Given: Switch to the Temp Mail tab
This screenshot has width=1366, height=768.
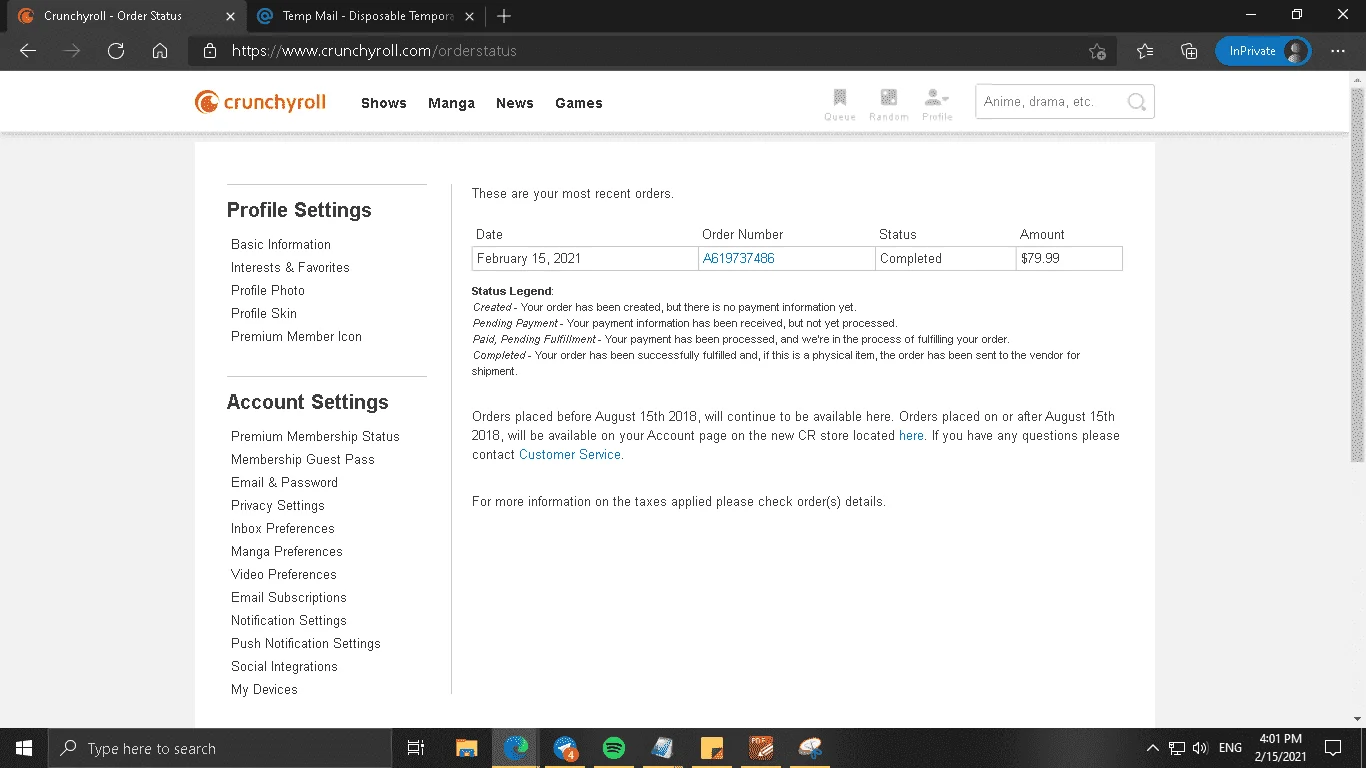Looking at the screenshot, I should (366, 16).
